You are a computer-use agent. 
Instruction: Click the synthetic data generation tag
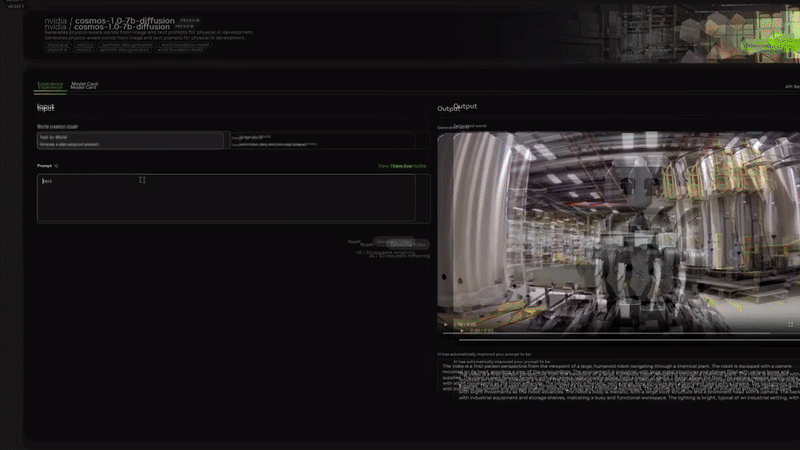(x=124, y=45)
